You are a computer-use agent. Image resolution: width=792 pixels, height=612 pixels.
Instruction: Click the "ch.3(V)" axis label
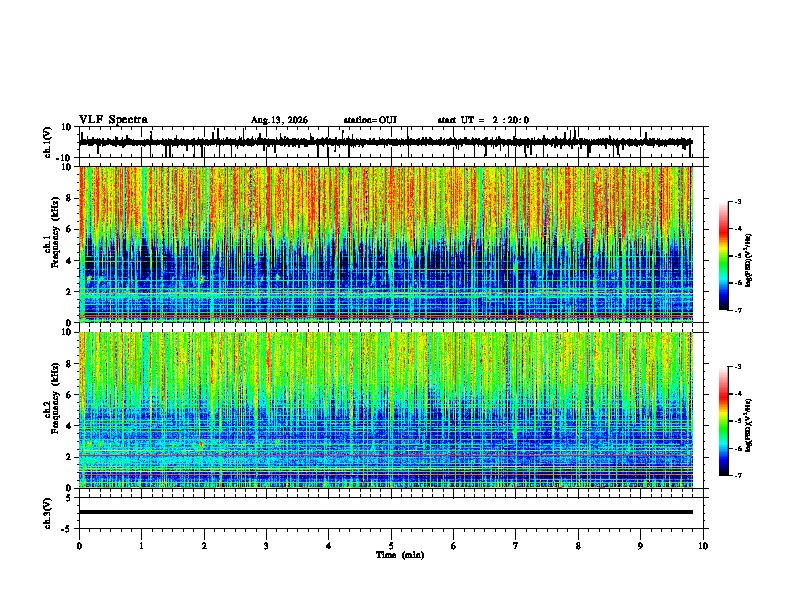48,513
